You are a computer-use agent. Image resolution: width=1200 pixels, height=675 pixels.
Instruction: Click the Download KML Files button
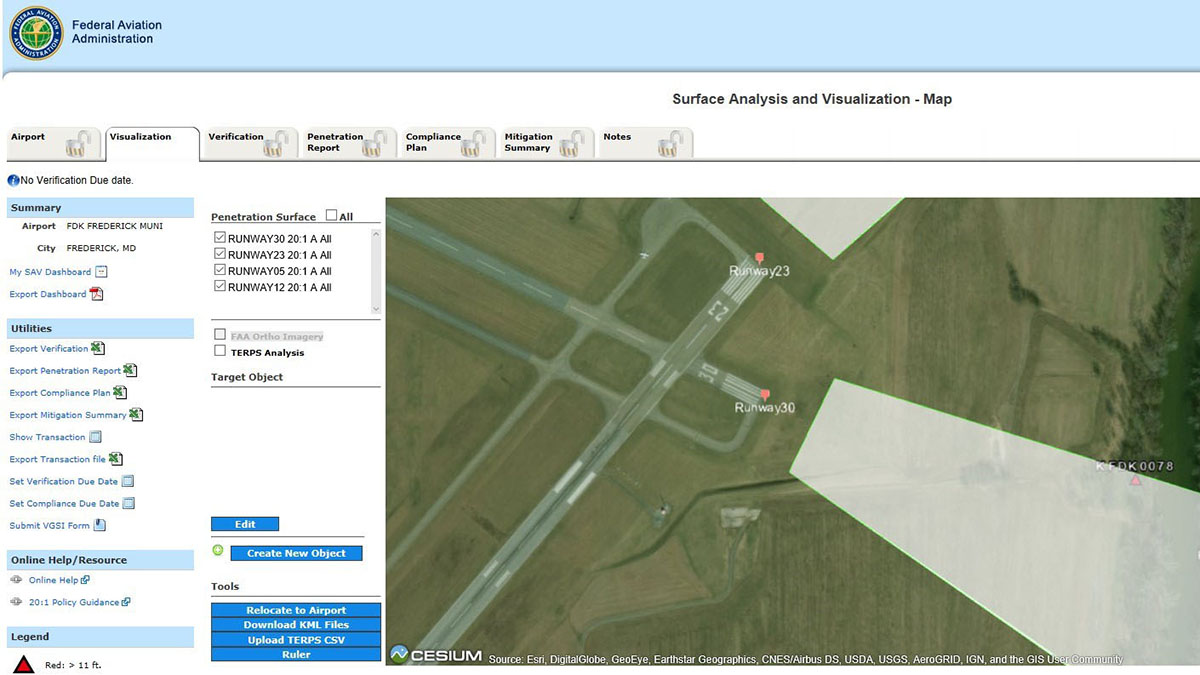point(295,625)
